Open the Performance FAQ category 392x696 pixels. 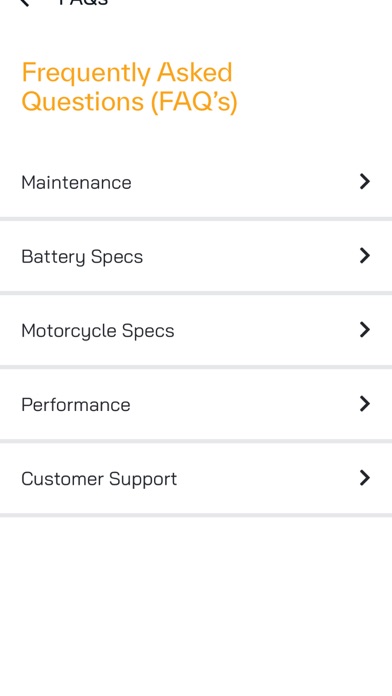[196, 404]
